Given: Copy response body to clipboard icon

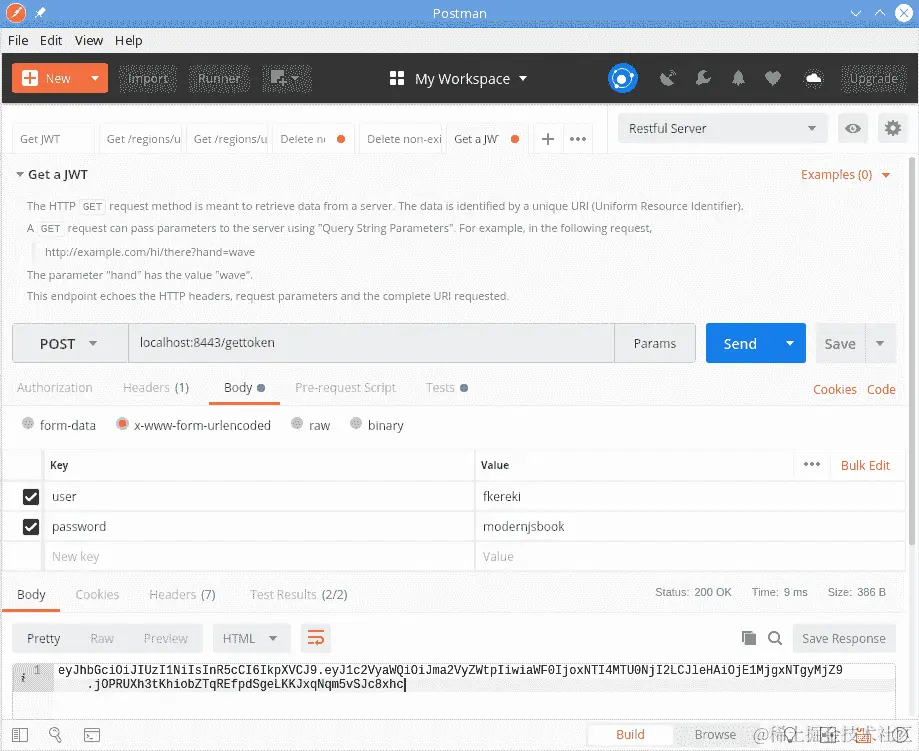Looking at the screenshot, I should (x=748, y=638).
